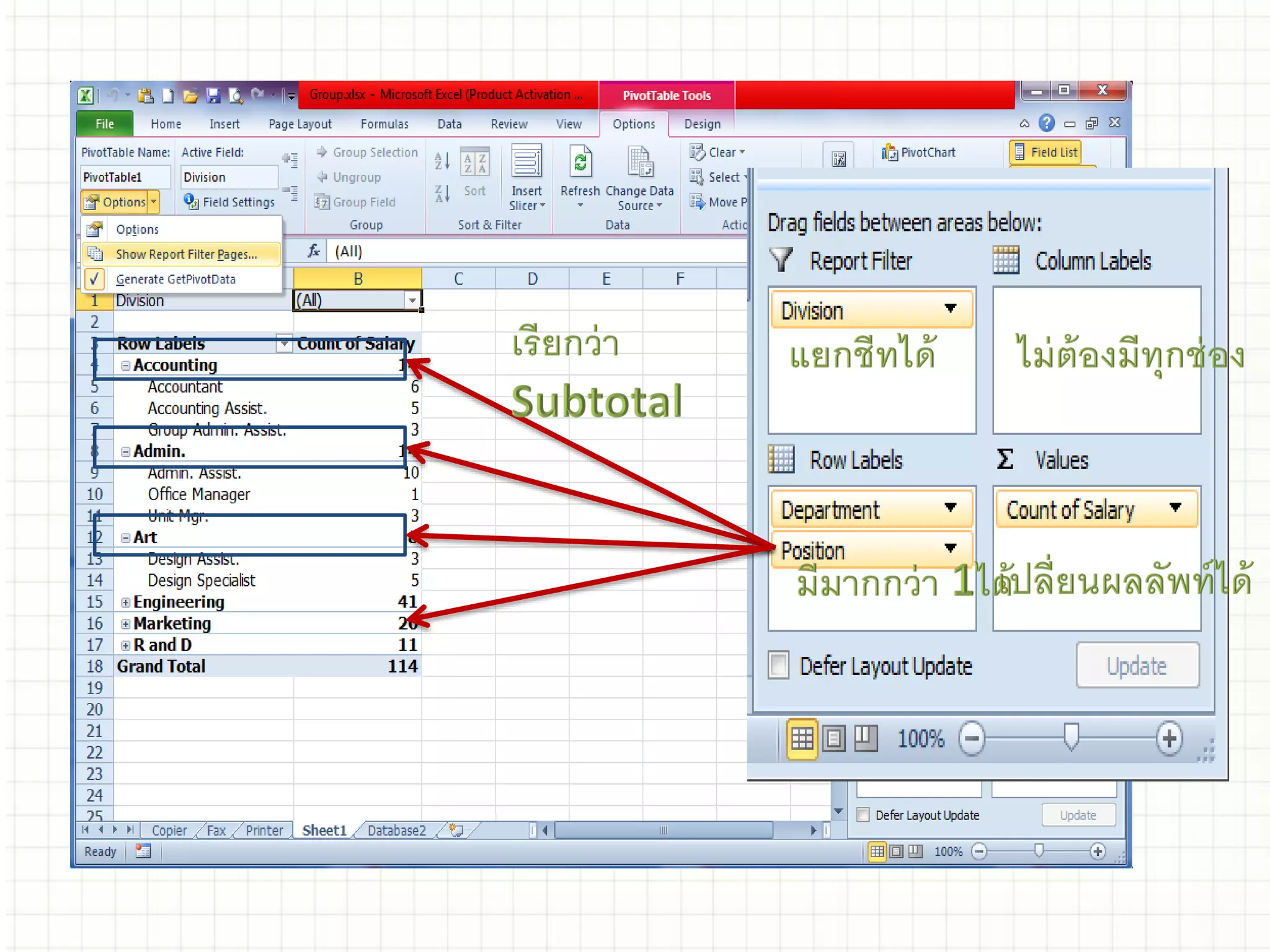Toggle Generate GetPivotData checkmark
The image size is (1270, 952).
94,280
